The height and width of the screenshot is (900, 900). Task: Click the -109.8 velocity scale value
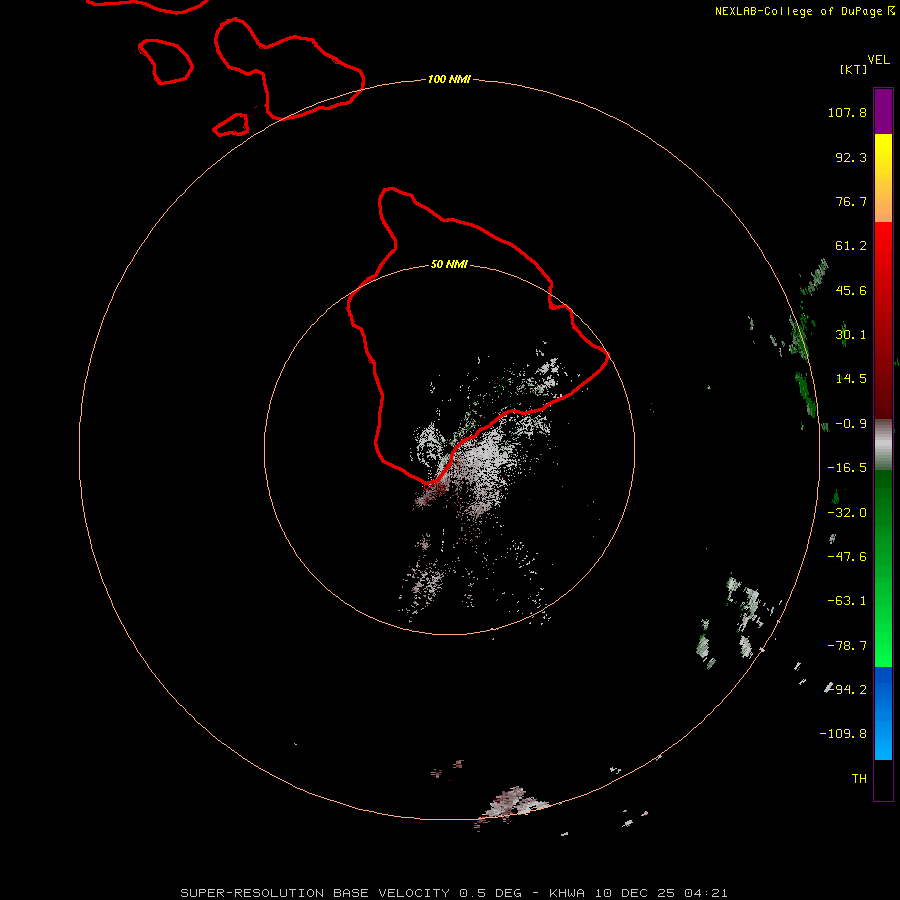tap(843, 734)
